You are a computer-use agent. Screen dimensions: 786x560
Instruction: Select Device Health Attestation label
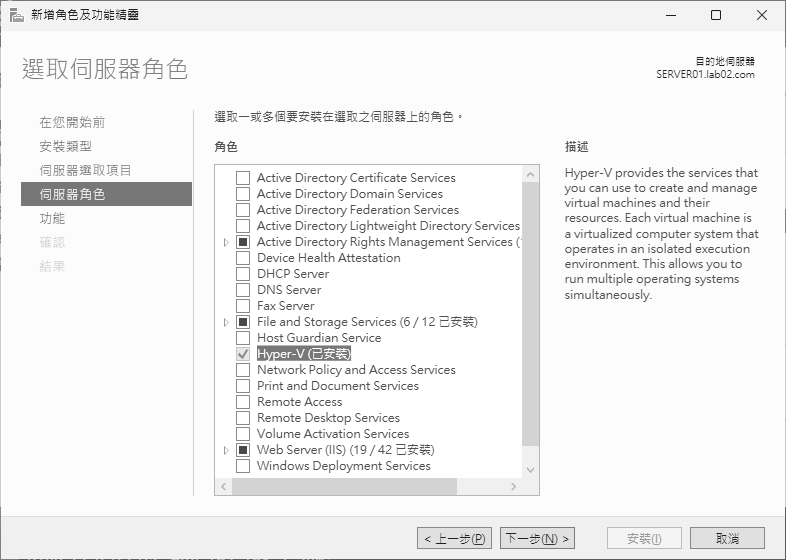tap(329, 258)
